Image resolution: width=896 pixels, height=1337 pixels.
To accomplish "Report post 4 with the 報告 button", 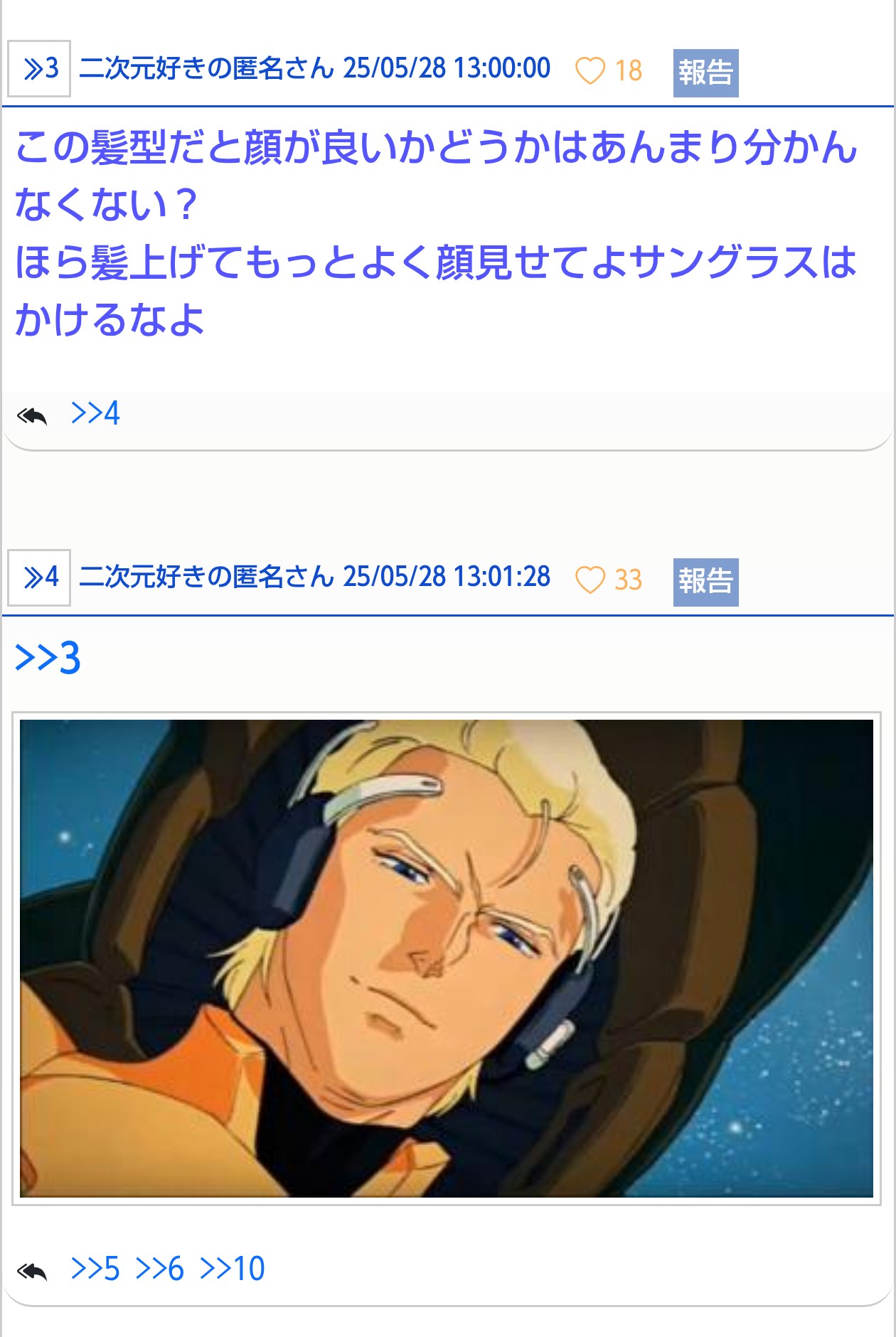I will point(705,582).
